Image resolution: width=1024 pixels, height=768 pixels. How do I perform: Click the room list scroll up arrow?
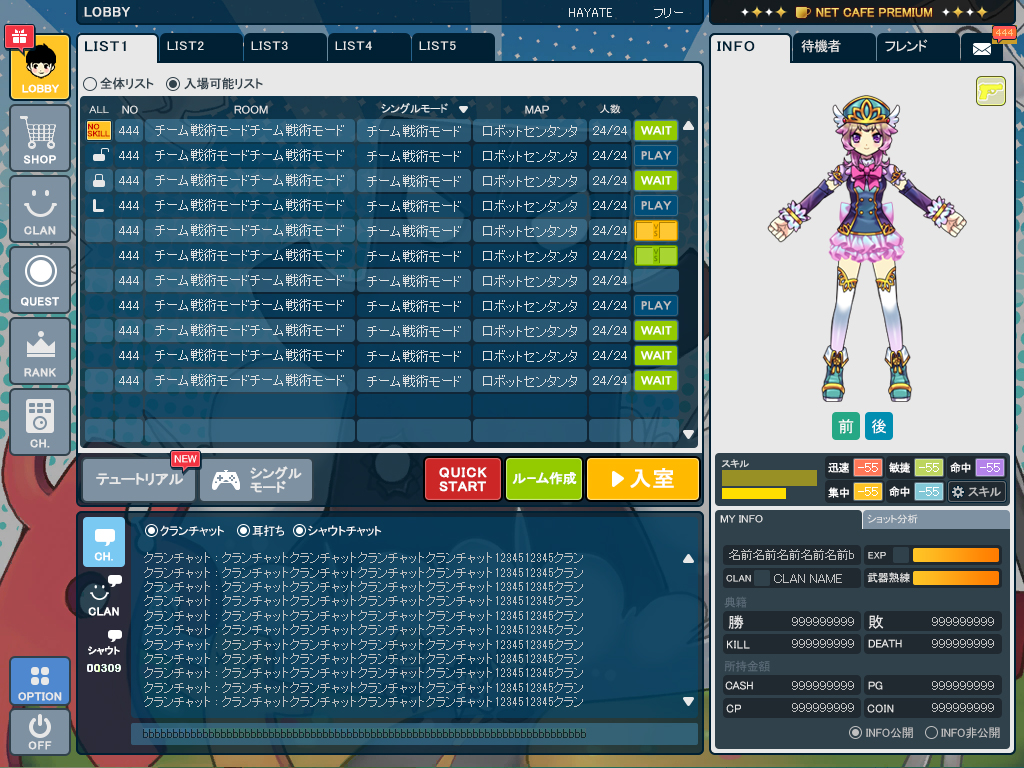688,126
